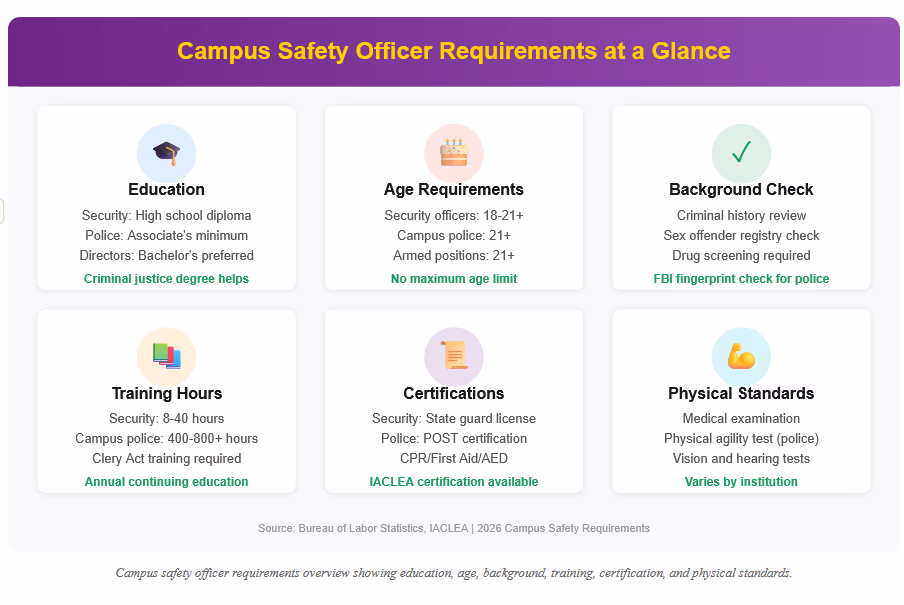The width and height of the screenshot is (904, 605).
Task: Click the 'Annual continuing education' green note
Action: tap(166, 482)
